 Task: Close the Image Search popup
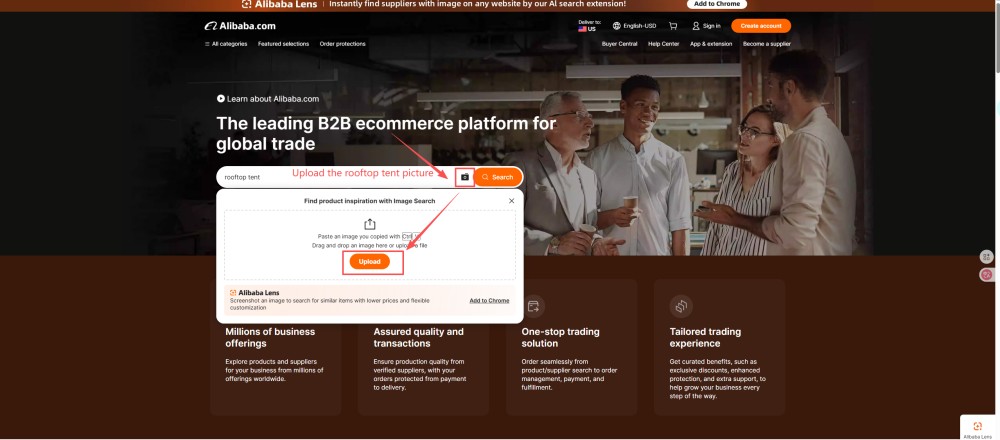tap(511, 201)
